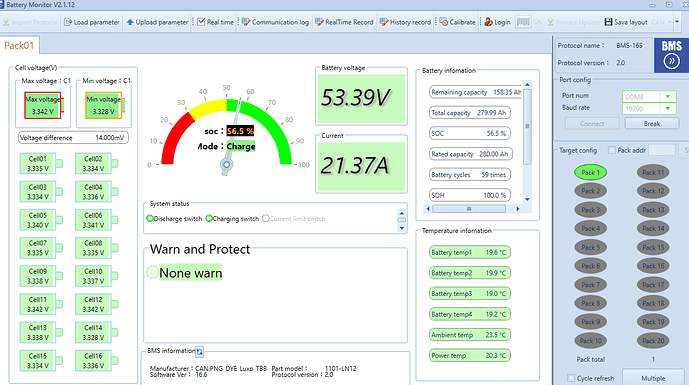The image size is (689, 385).
Task: Open the History record view
Action: click(x=405, y=22)
